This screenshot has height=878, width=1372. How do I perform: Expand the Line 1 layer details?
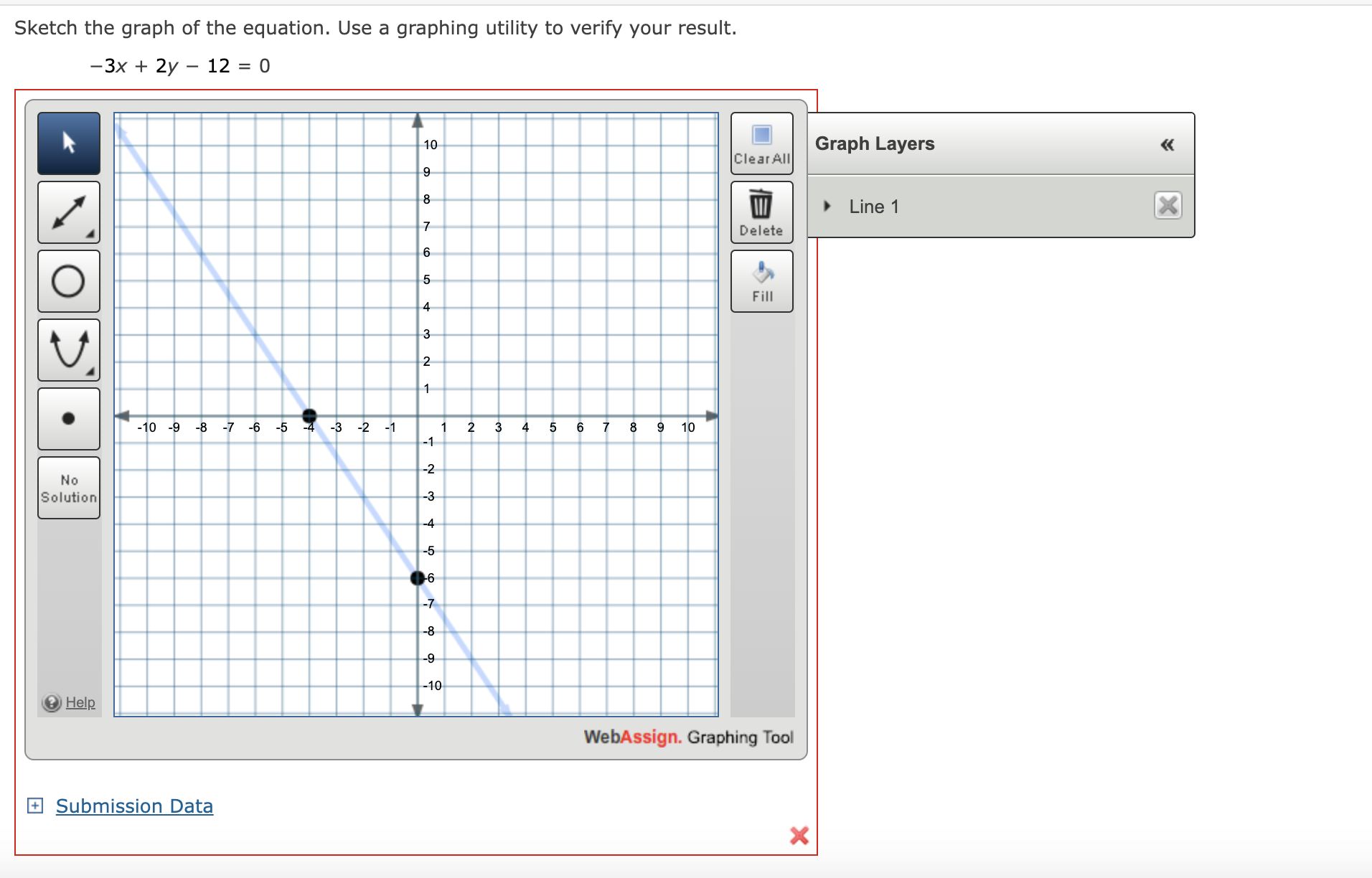pos(826,206)
